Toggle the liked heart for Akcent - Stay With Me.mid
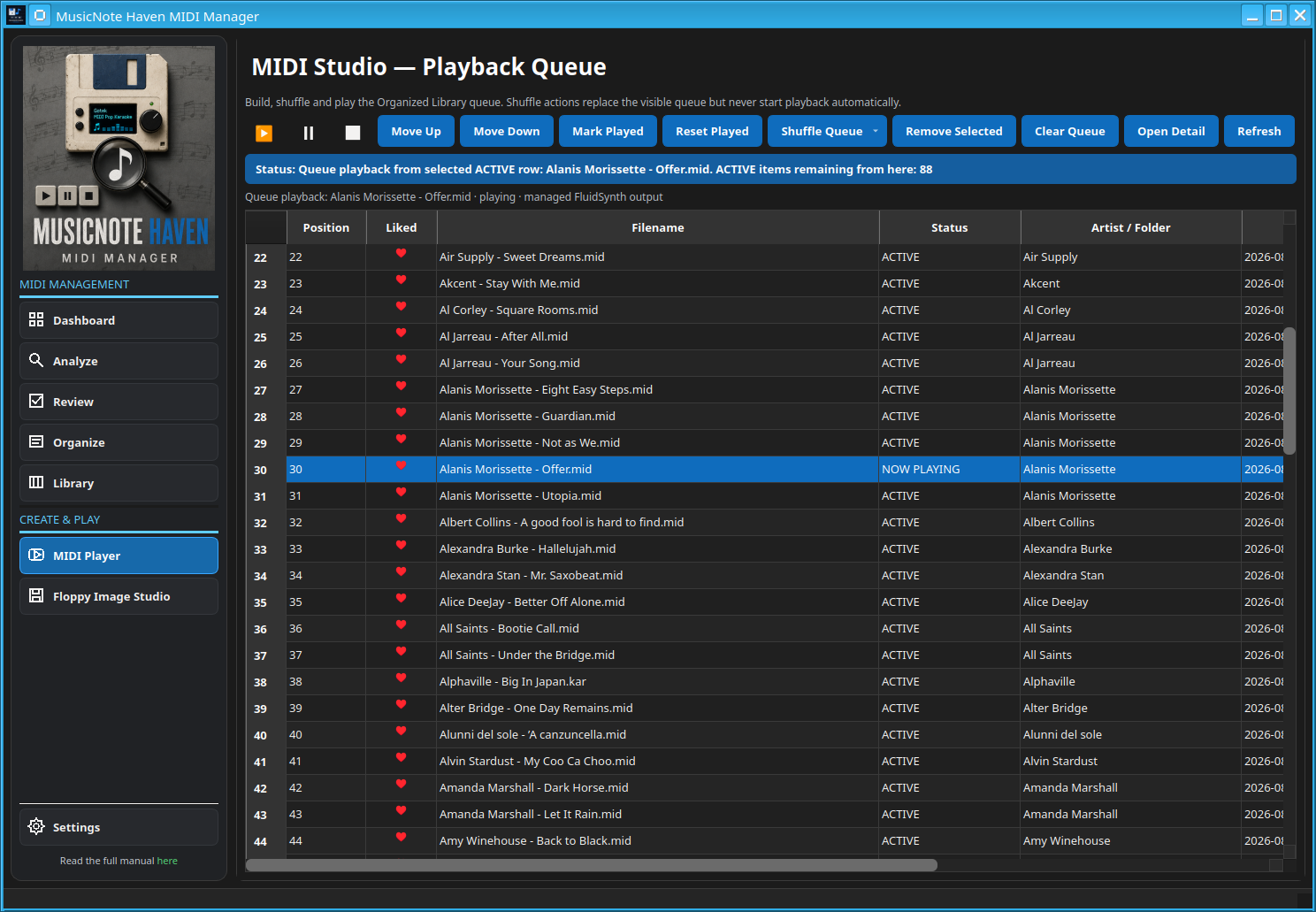1316x912 pixels. pos(401,280)
